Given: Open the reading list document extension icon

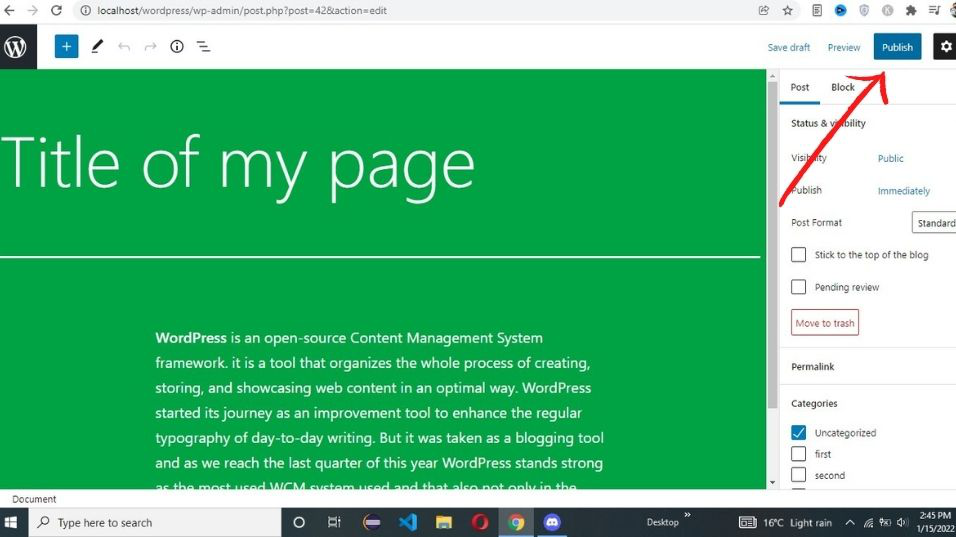Looking at the screenshot, I should tap(817, 10).
